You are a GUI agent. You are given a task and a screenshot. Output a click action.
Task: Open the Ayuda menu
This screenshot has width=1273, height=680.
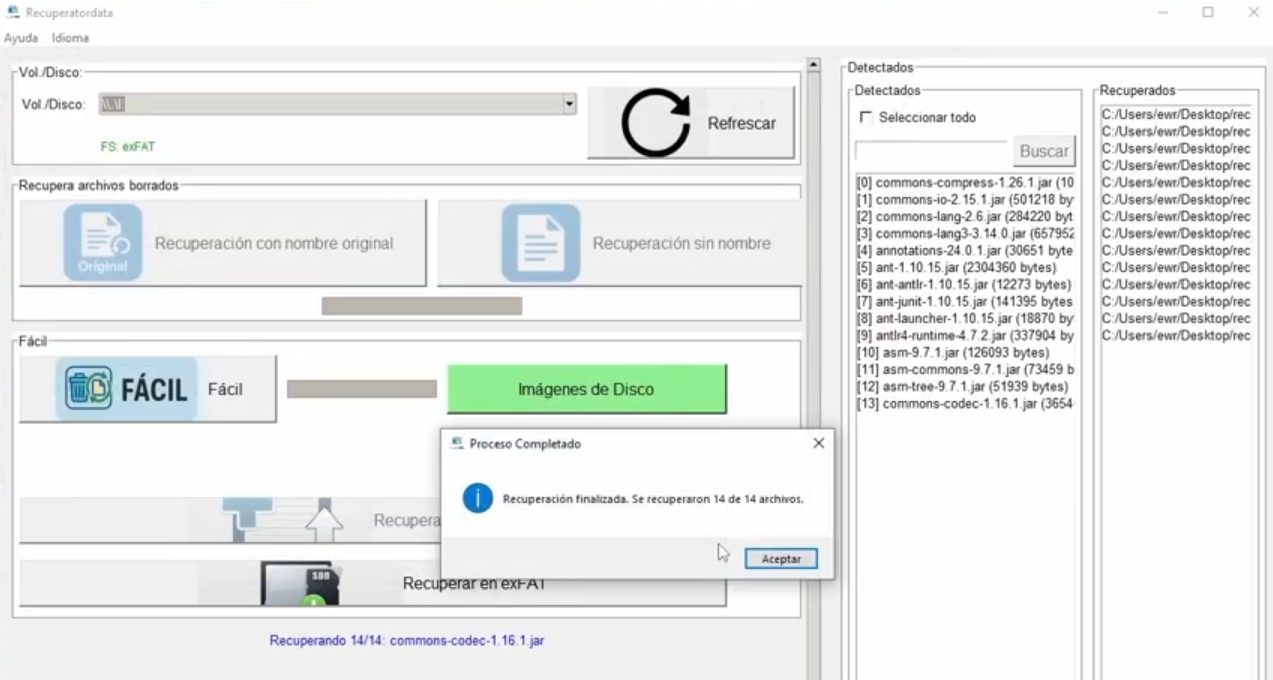(21, 38)
